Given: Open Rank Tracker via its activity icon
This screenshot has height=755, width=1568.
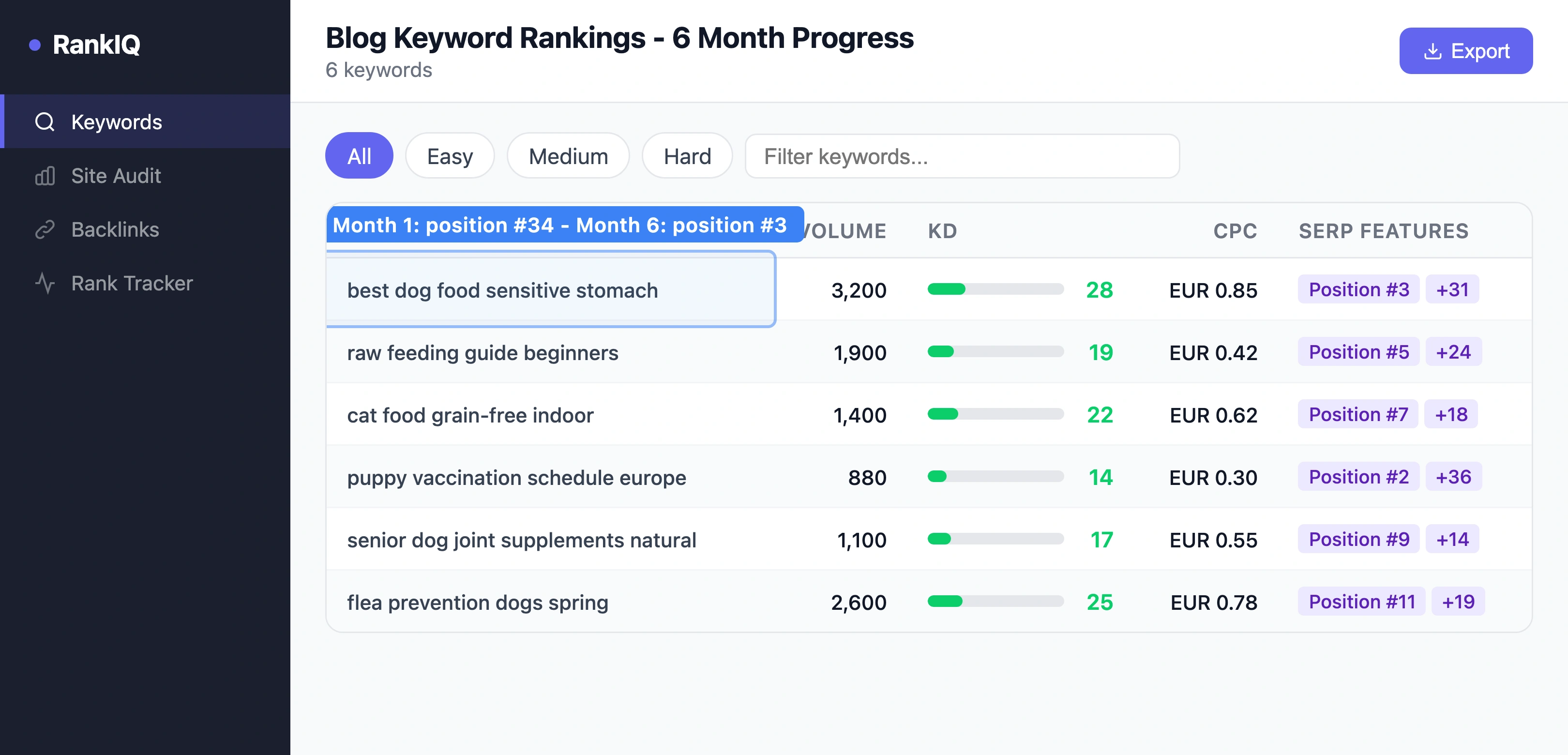Looking at the screenshot, I should pyautogui.click(x=45, y=283).
